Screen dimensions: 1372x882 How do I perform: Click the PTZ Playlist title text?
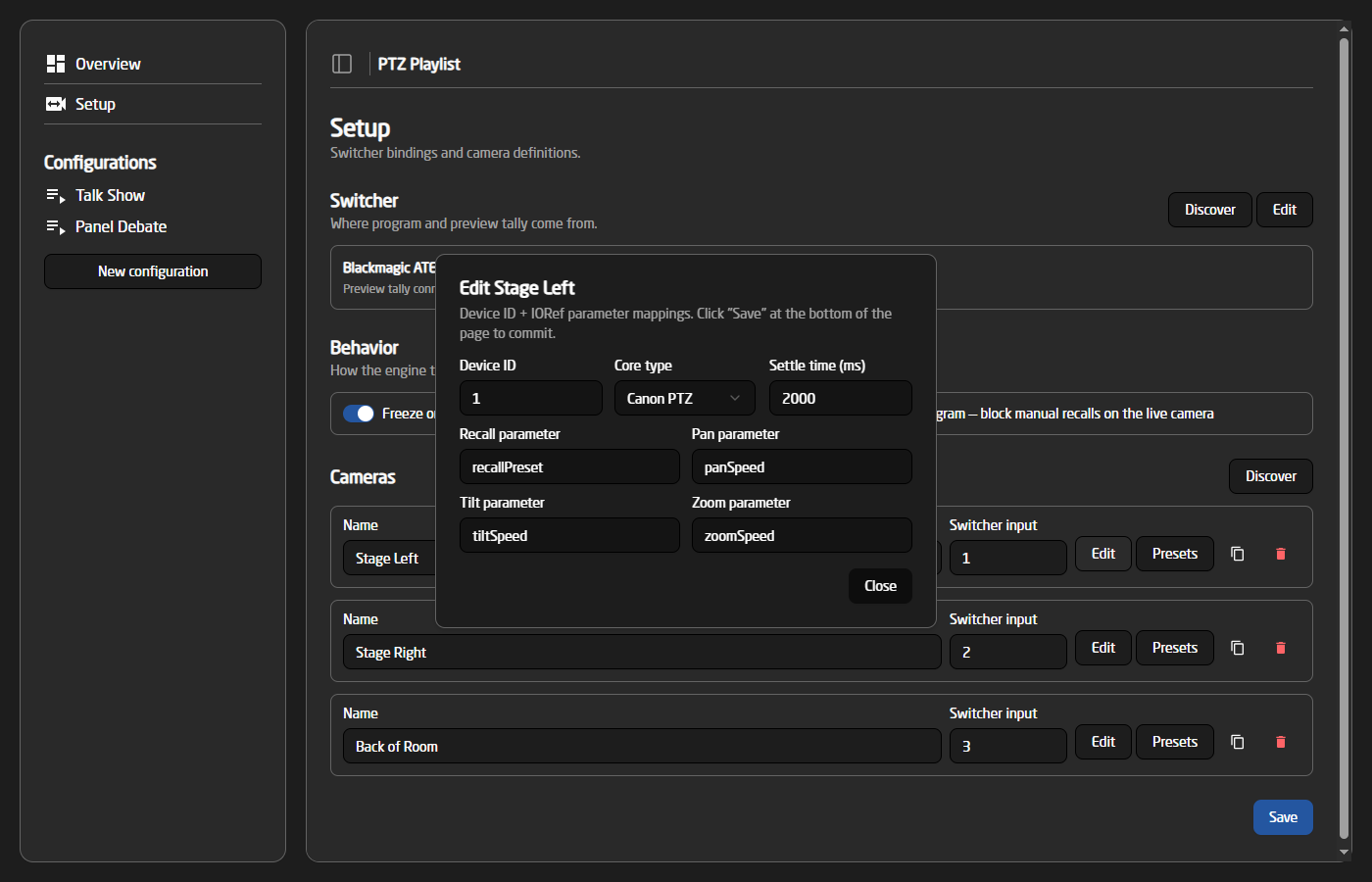tap(419, 64)
